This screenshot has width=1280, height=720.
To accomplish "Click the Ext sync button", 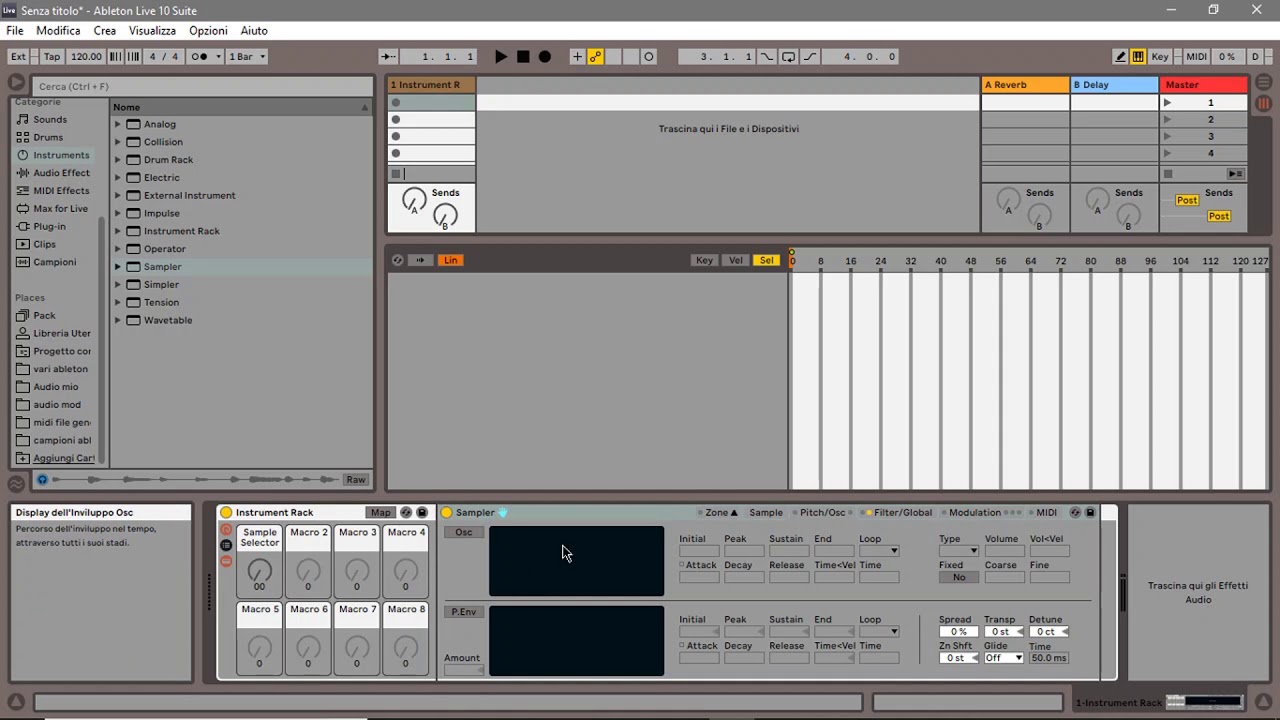I will coord(18,57).
